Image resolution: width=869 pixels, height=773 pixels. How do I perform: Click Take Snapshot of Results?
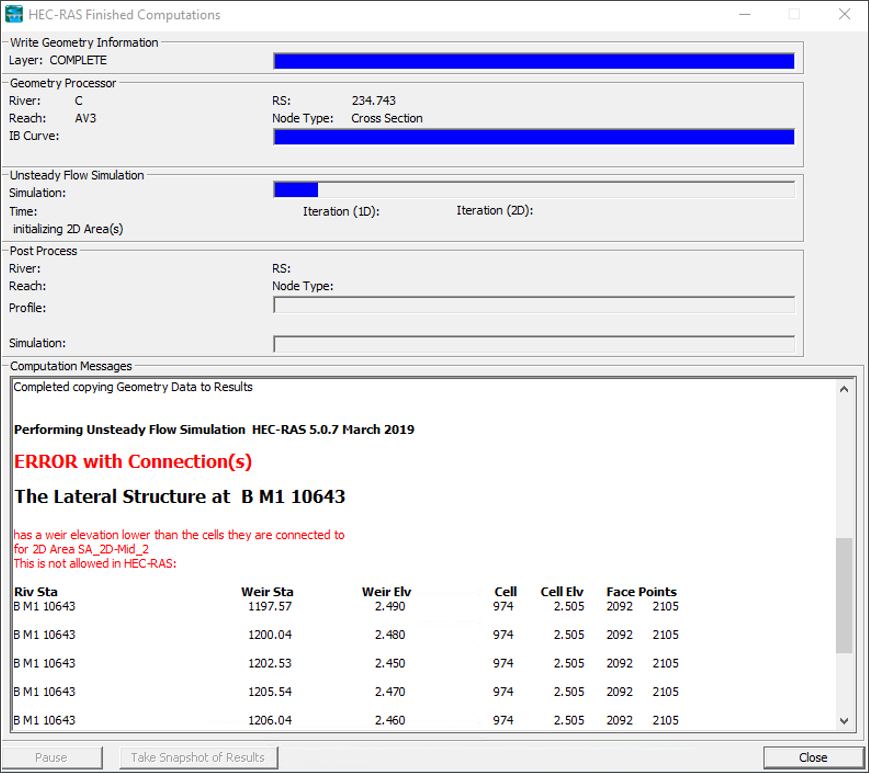coord(198,757)
